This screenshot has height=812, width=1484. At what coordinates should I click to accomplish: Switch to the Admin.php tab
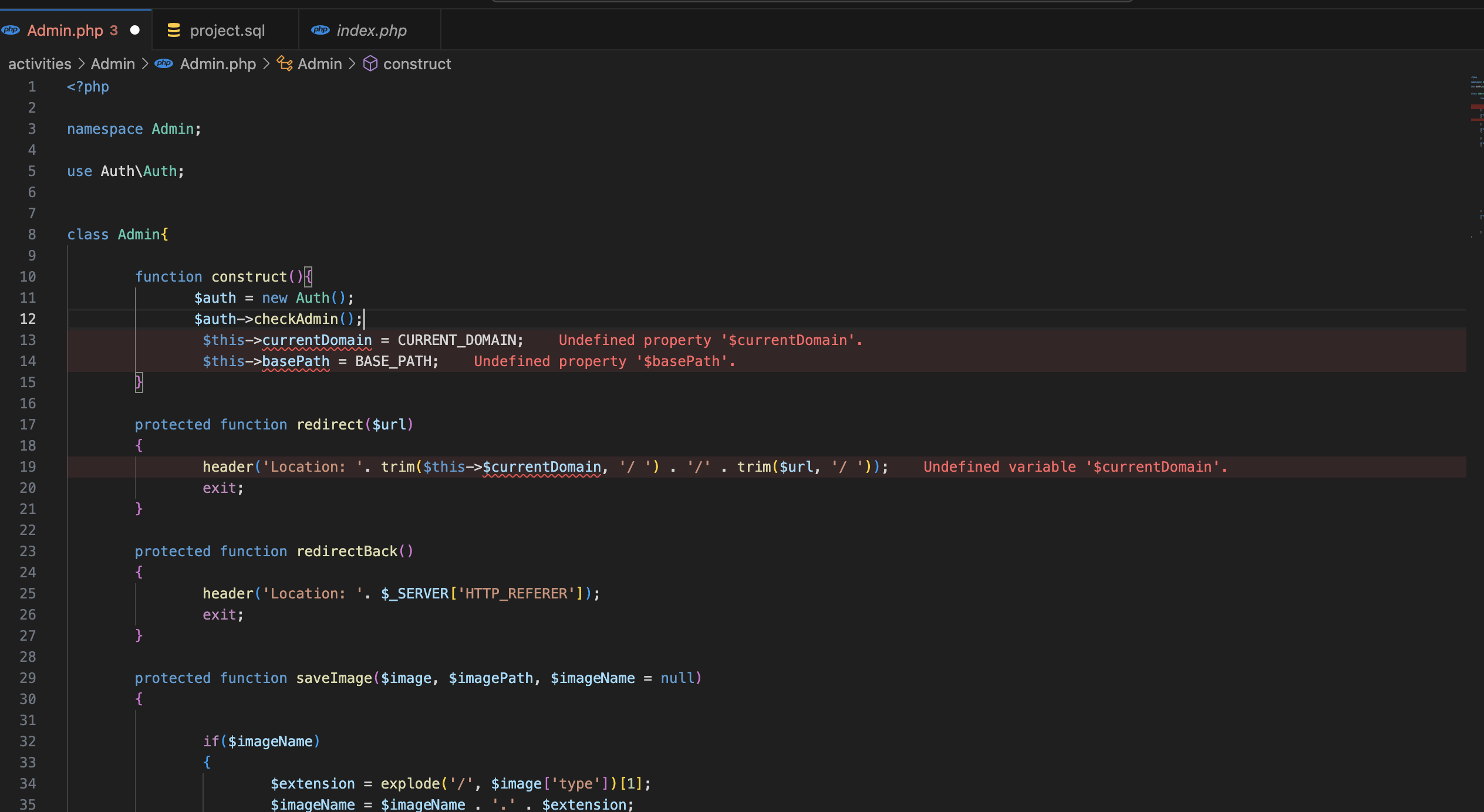(x=76, y=30)
